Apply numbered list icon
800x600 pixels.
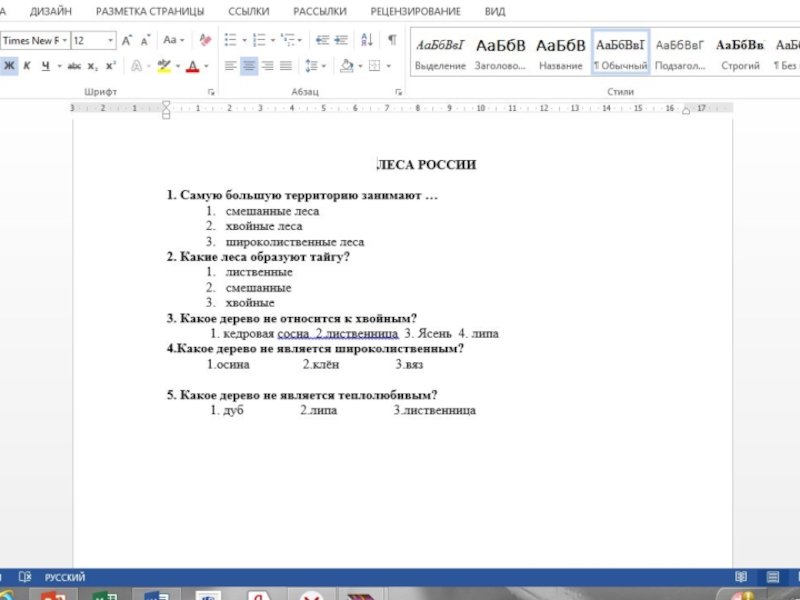pos(259,40)
